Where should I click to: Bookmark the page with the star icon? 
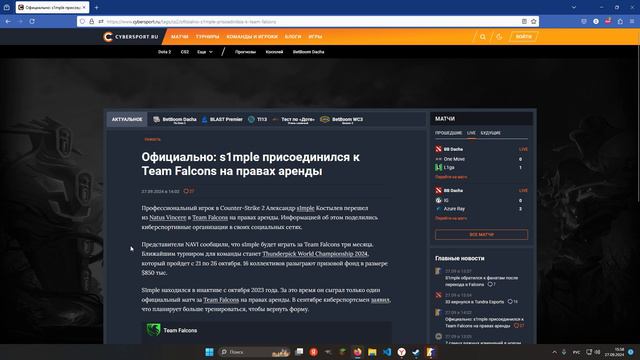pyautogui.click(x=533, y=21)
